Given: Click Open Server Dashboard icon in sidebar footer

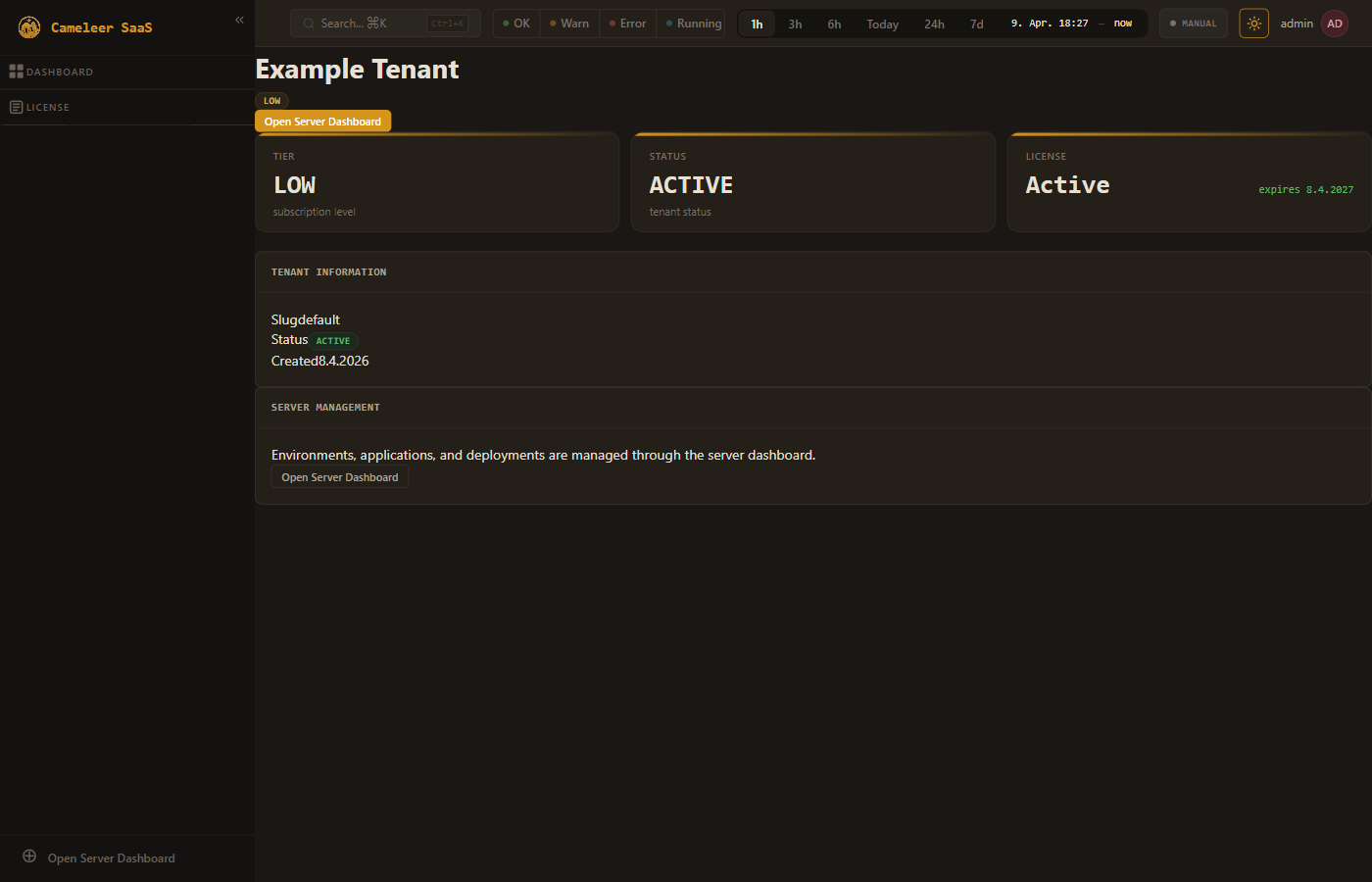Looking at the screenshot, I should [29, 857].
